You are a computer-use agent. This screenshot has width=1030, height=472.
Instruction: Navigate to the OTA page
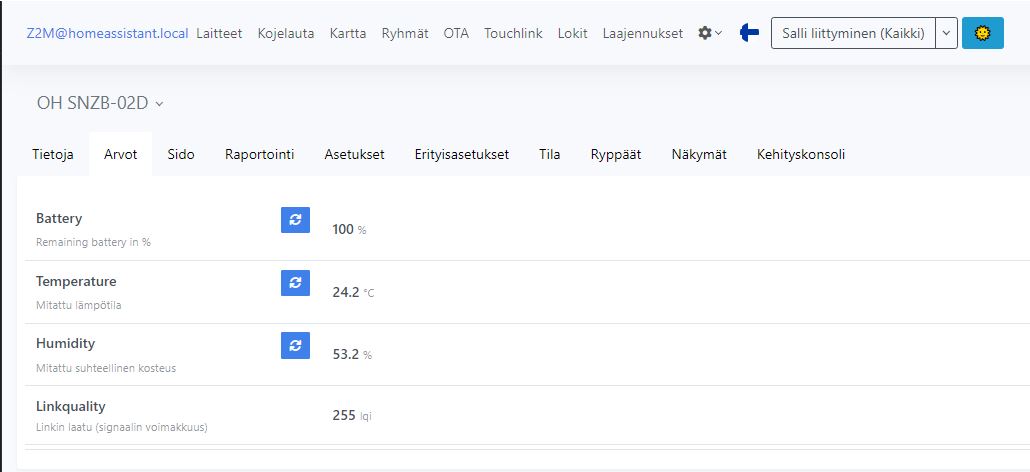[x=456, y=33]
